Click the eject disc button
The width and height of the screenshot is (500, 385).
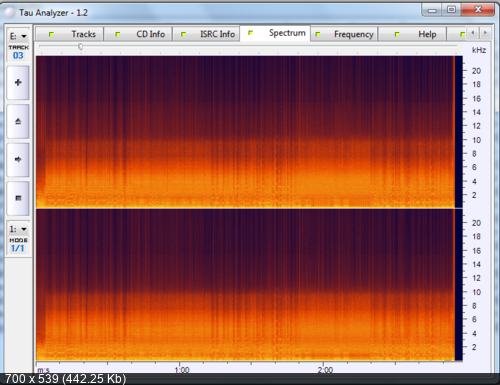pos(18,121)
